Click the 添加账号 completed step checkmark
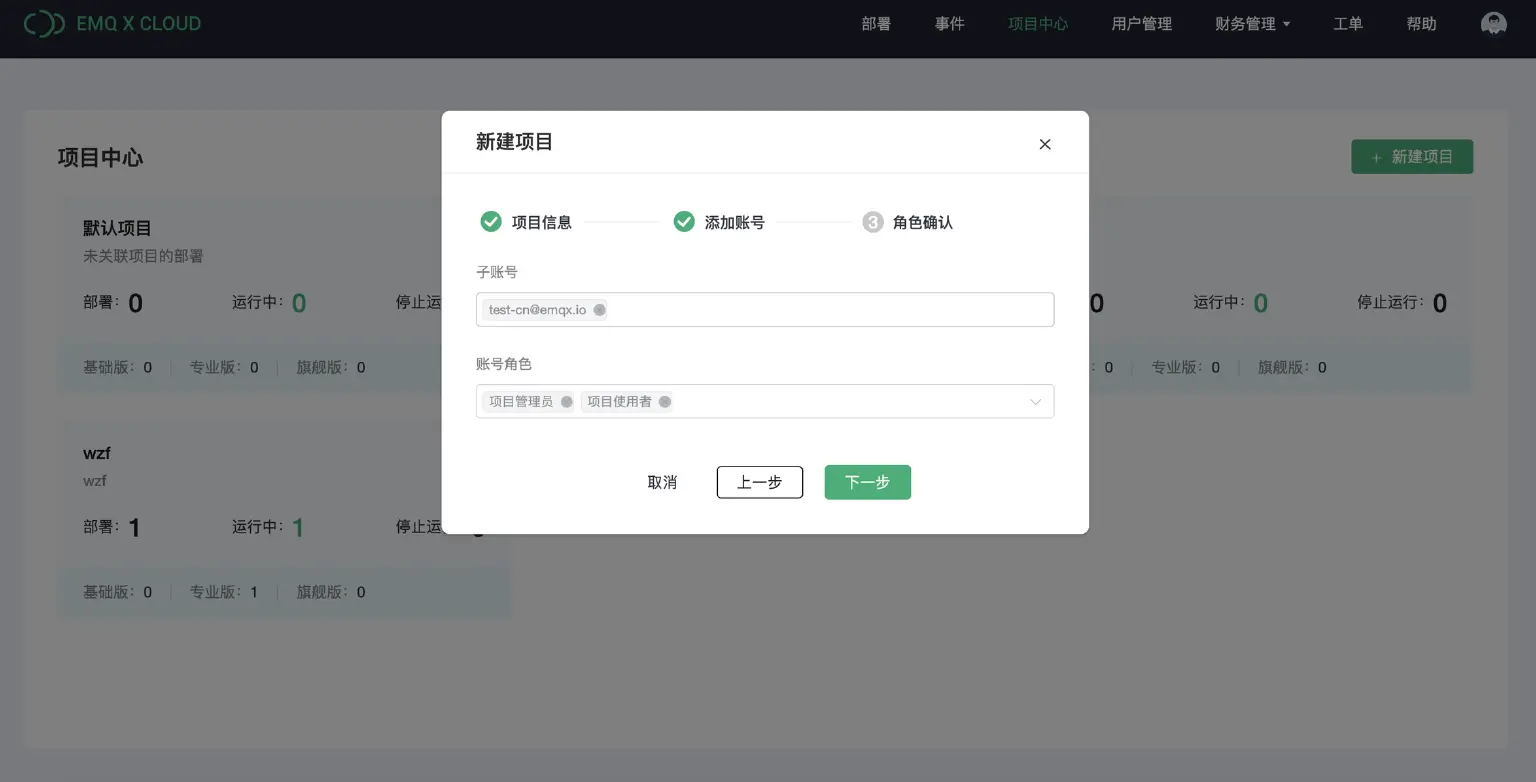The width and height of the screenshot is (1536, 782). point(684,221)
